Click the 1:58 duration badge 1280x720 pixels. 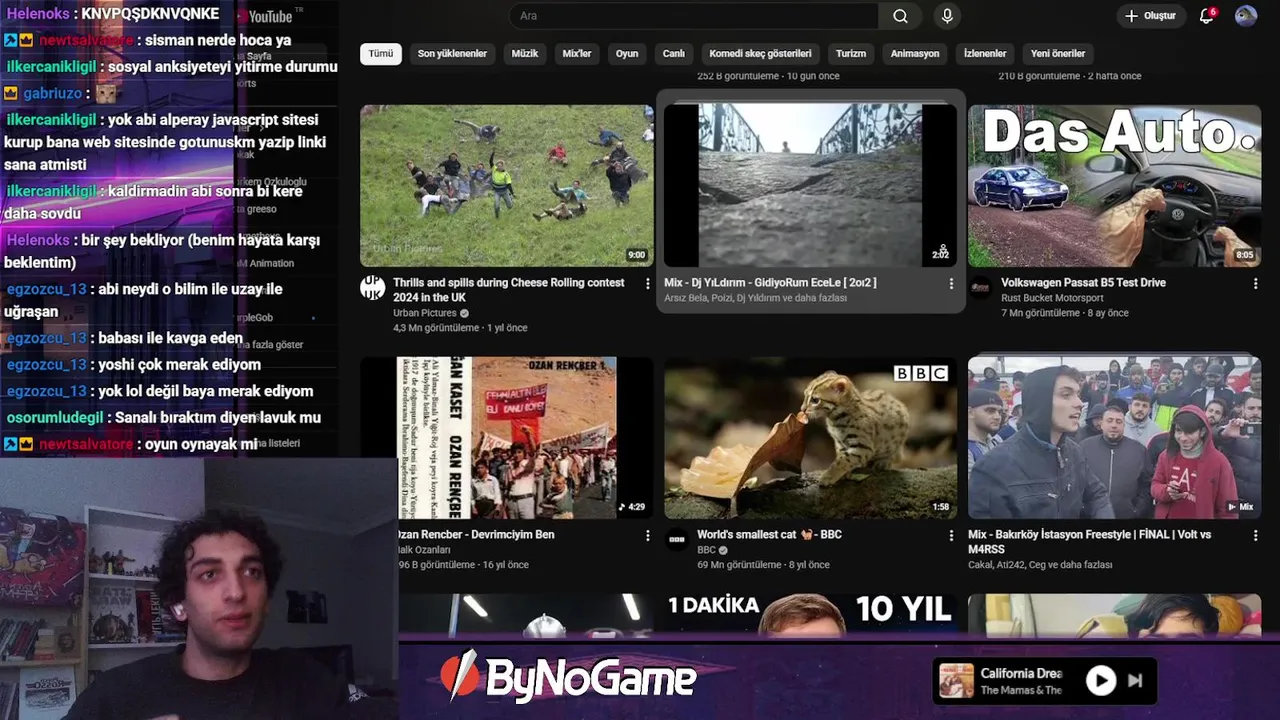[941, 507]
